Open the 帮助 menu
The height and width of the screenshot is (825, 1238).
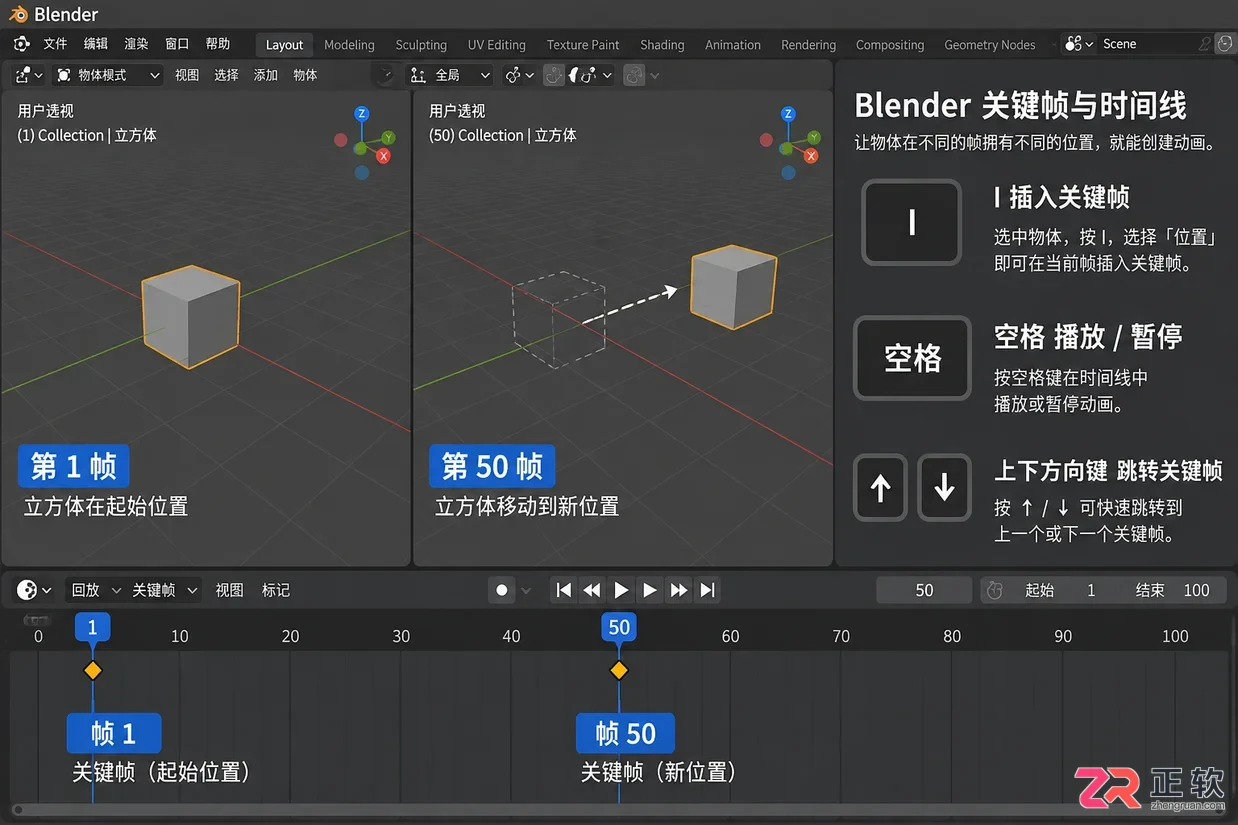coord(218,44)
